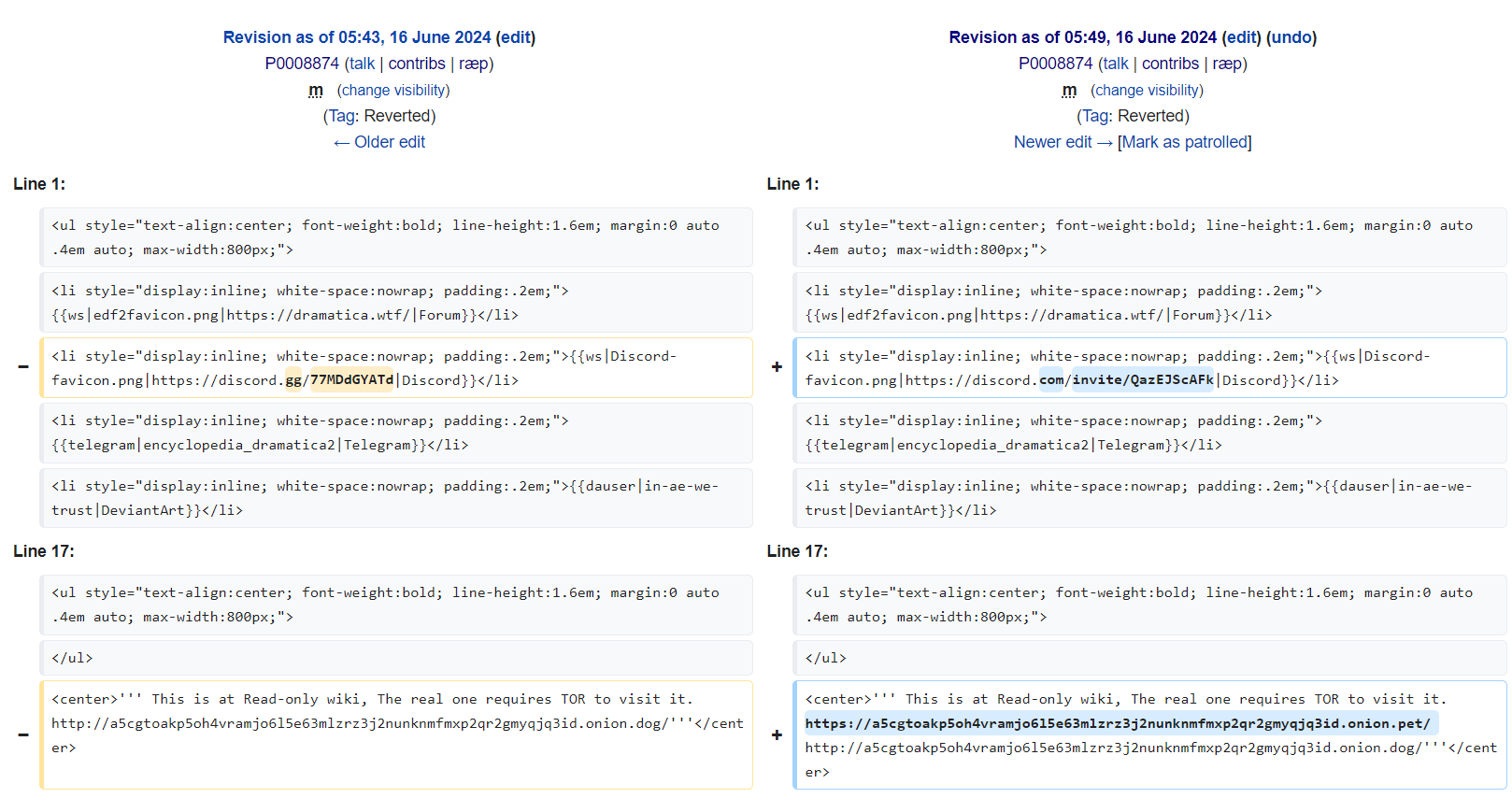This screenshot has height=798, width=1512.
Task: Open the Revision as of 05:49 link
Action: [1083, 37]
